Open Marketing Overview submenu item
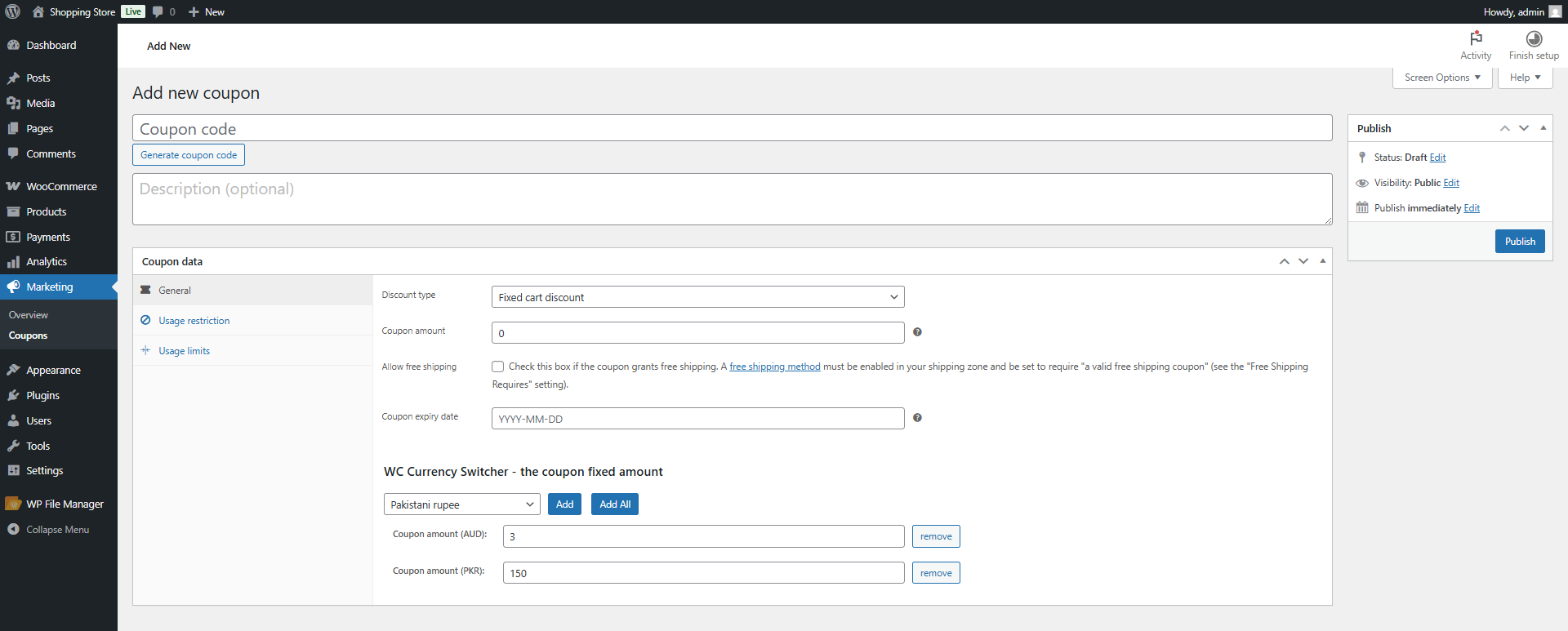Screen dimensions: 1568x631 pyautogui.click(x=29, y=315)
